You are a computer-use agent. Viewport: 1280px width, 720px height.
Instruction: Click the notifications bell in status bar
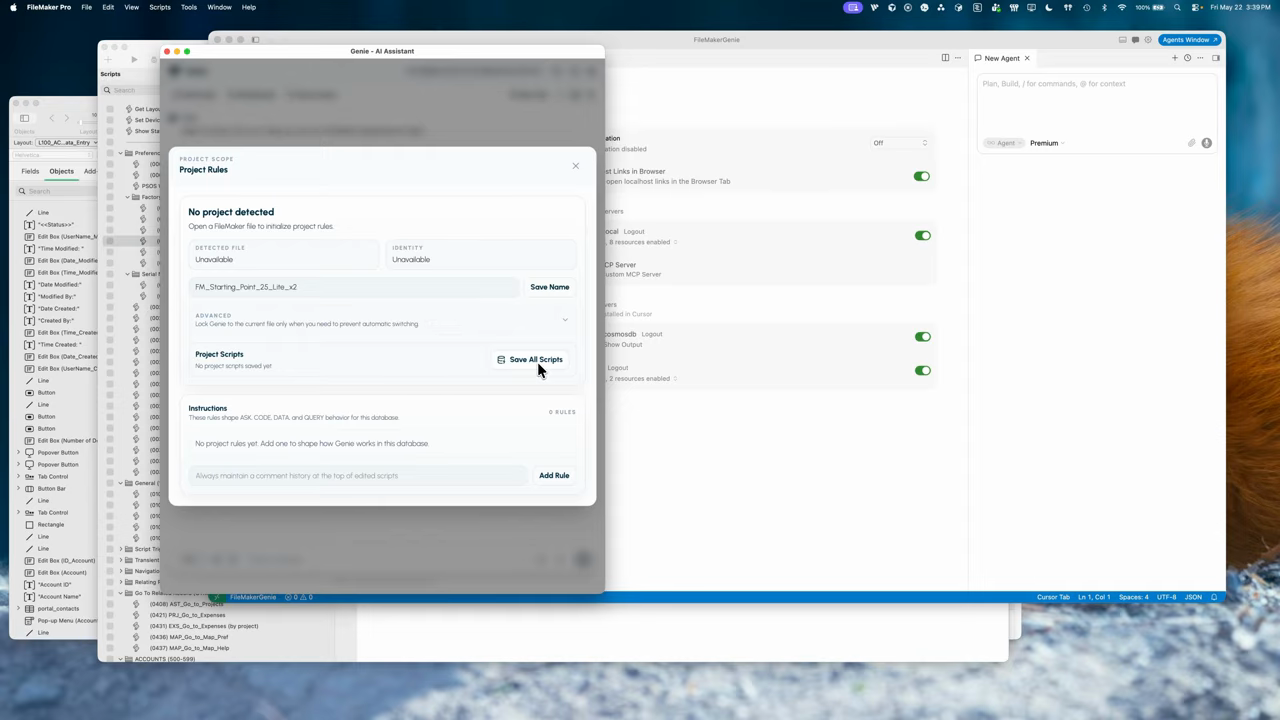point(1214,597)
